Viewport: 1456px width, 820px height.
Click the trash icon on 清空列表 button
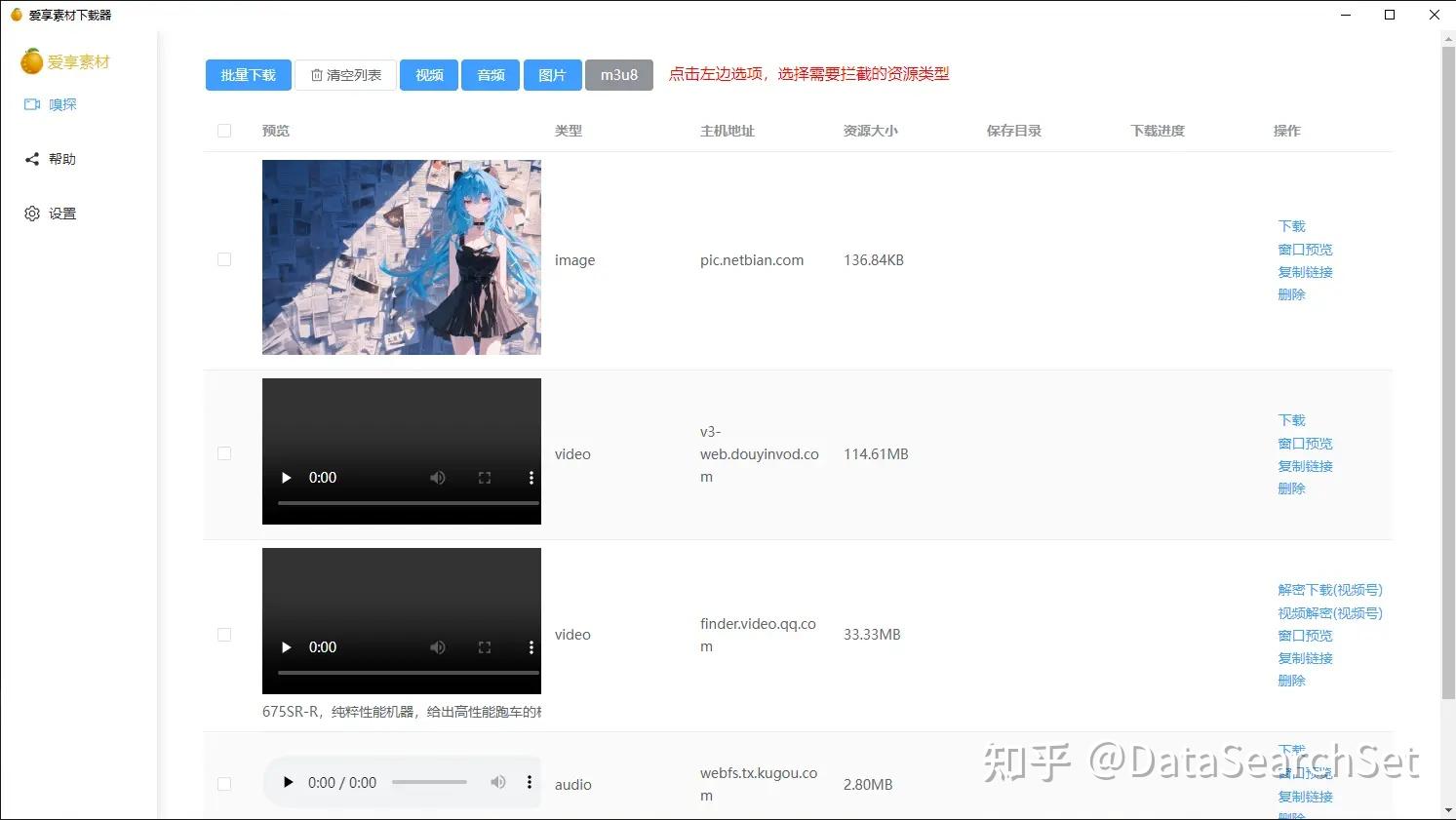tap(316, 74)
